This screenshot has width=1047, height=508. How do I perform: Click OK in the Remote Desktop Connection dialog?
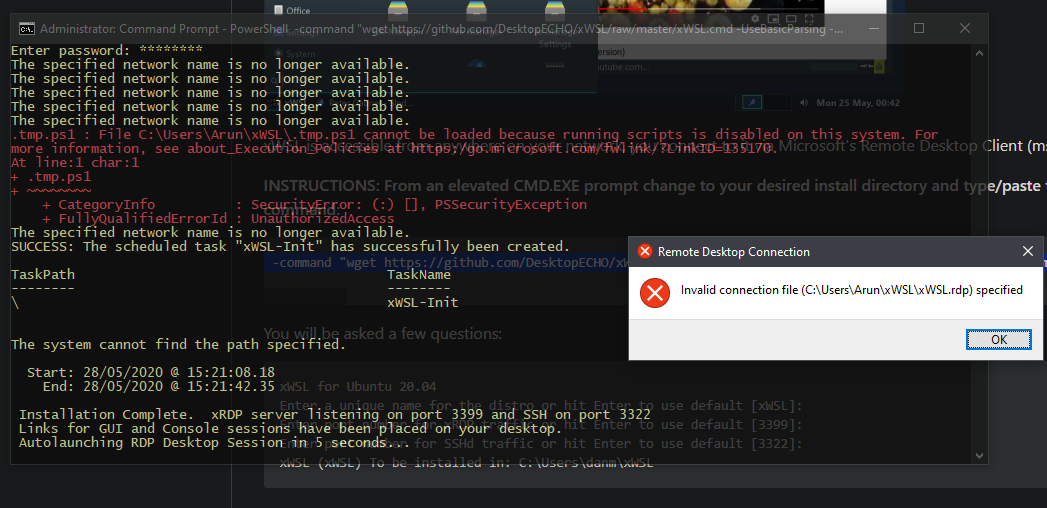tap(999, 339)
